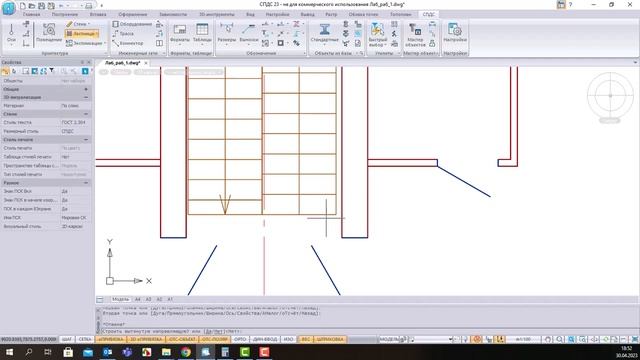The width and height of the screenshot is (640, 360).
Task: Open the Стена tool dropdown arrow
Action: pyautogui.click(x=89, y=24)
